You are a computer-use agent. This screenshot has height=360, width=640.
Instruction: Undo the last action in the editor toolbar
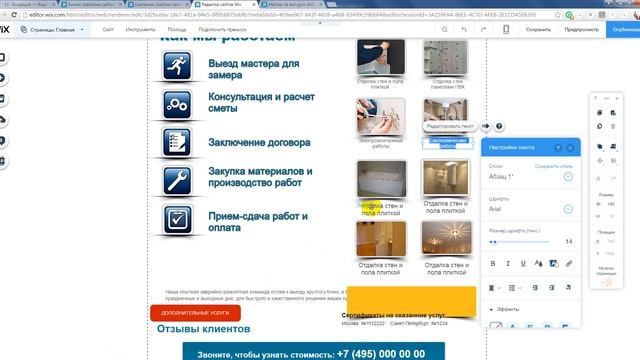pos(464,29)
